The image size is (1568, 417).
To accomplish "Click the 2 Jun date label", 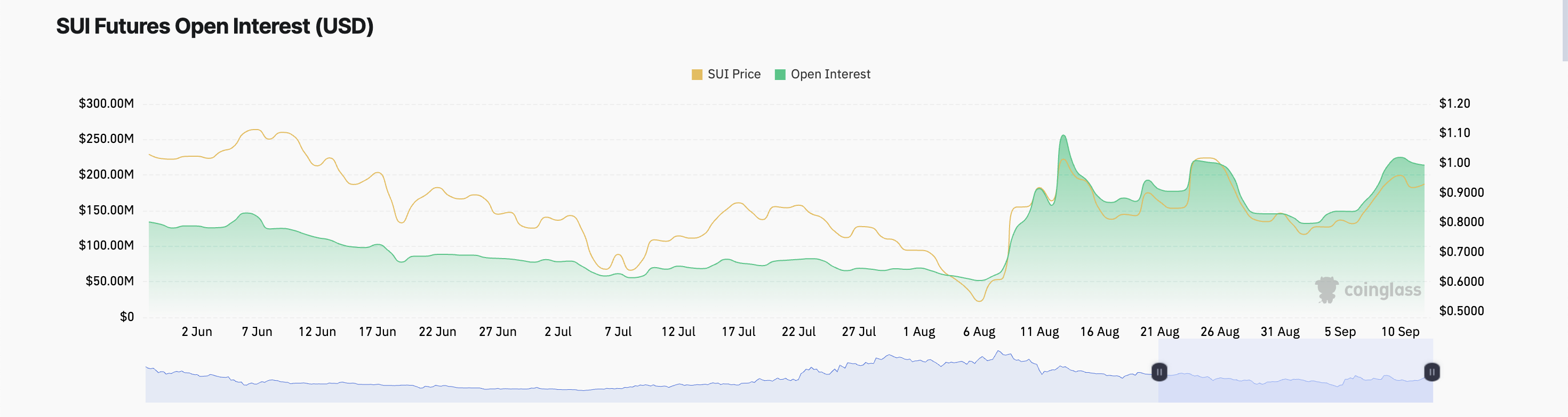I will click(197, 332).
